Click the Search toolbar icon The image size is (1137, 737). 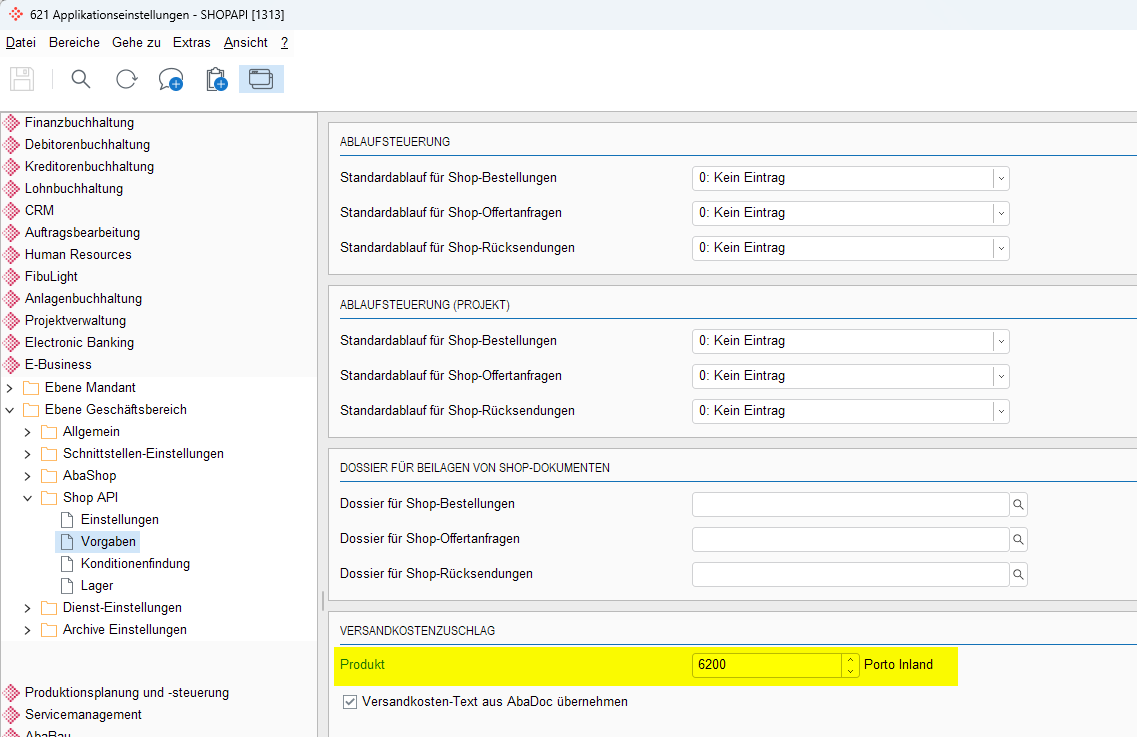tap(80, 79)
